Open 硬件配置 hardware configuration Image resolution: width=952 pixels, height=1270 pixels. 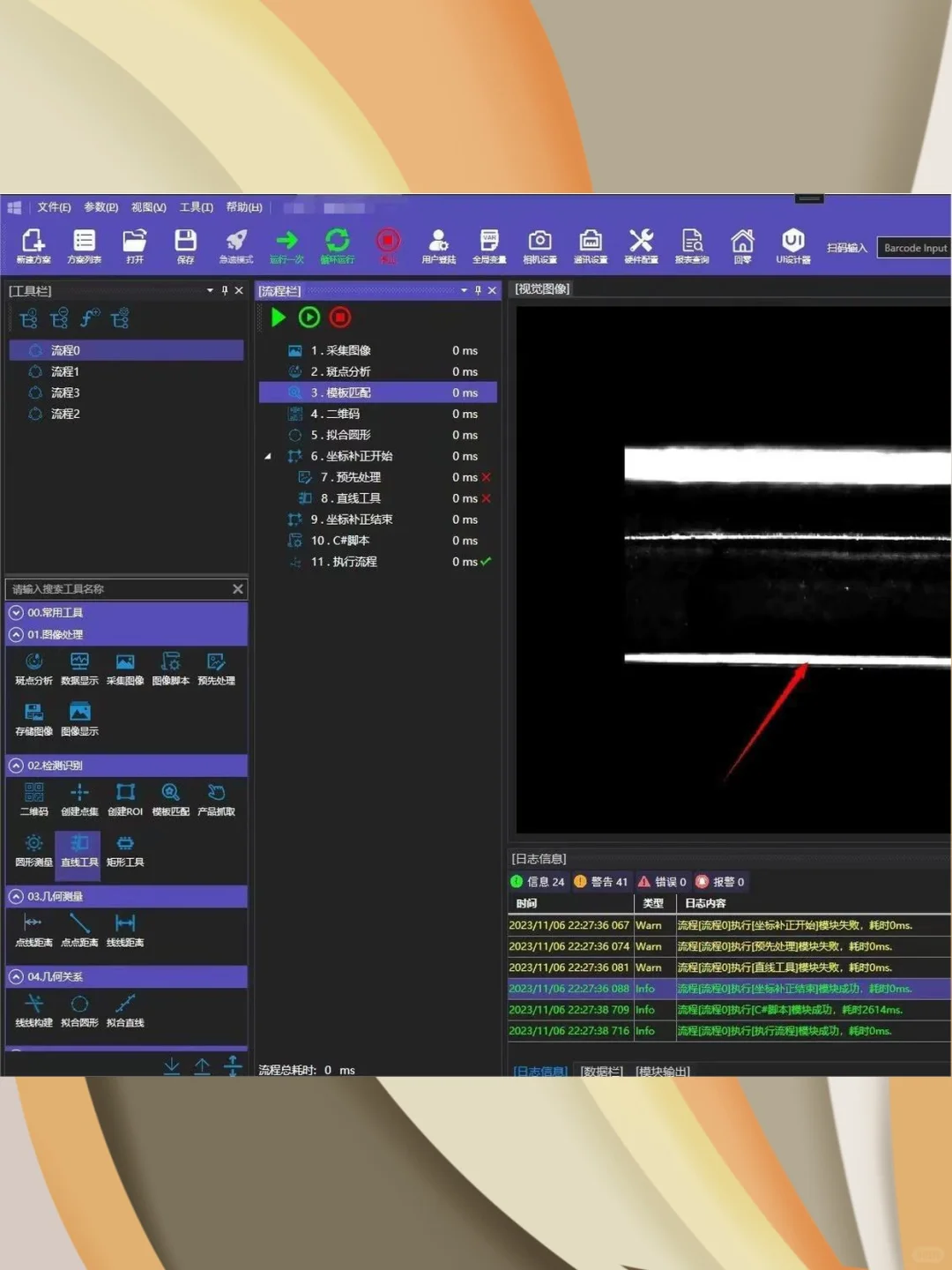[x=641, y=246]
